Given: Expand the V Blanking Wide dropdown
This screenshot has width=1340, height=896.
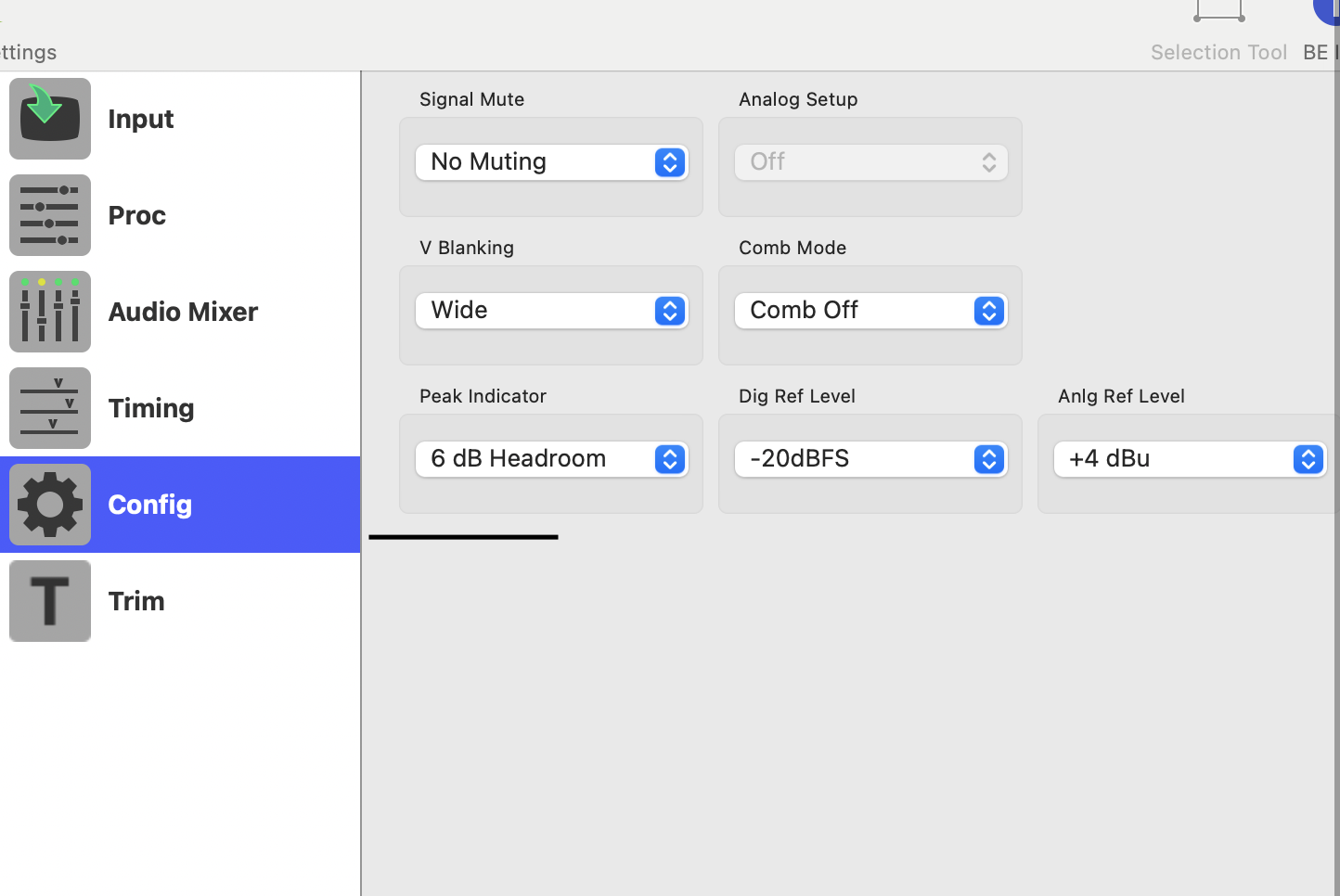Looking at the screenshot, I should coord(551,311).
